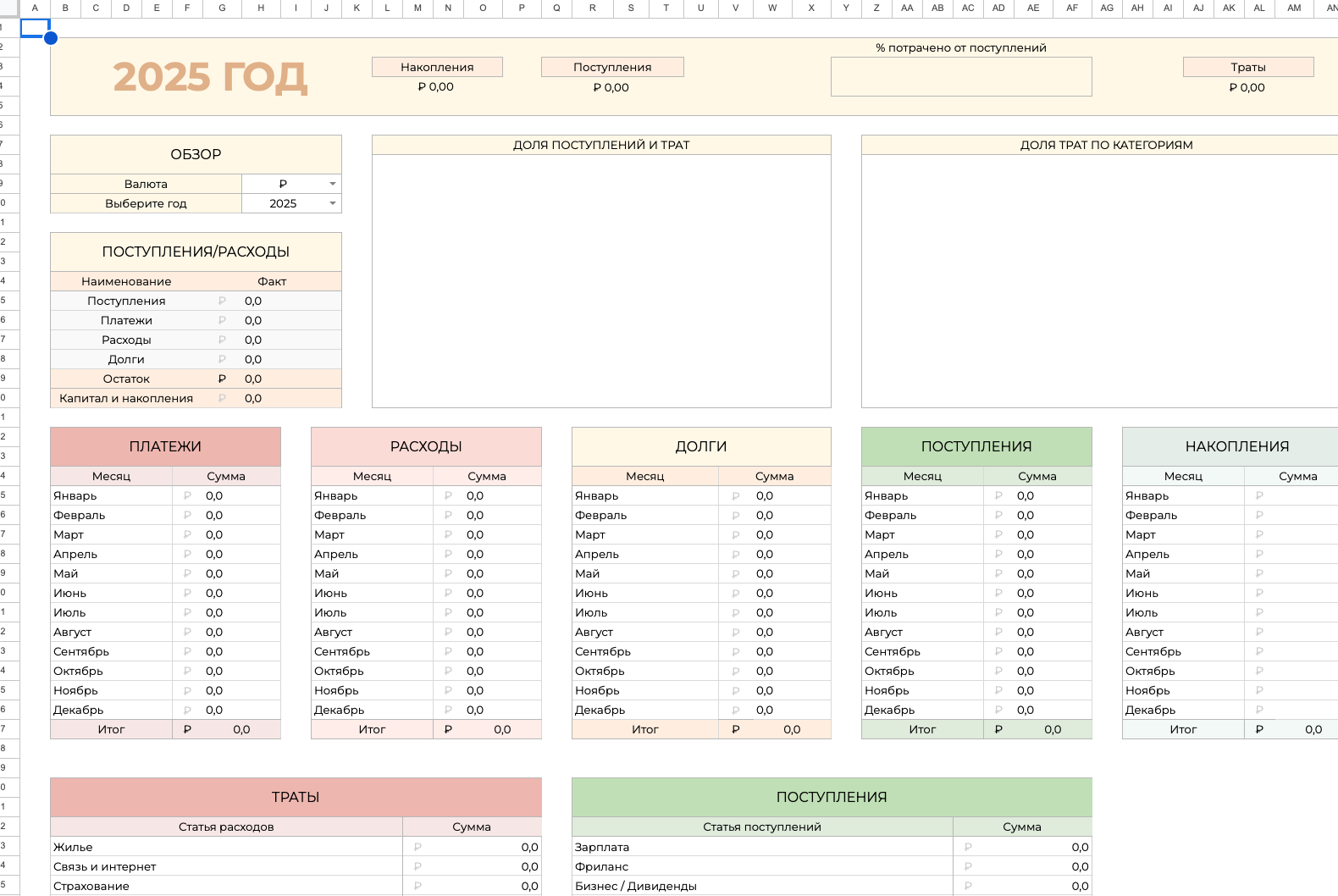1338x896 pixels.
Task: Click the ДОЛЯ ТРАТ ПО КАТЕГОРИЯМ chart title
Action: coord(1106,145)
